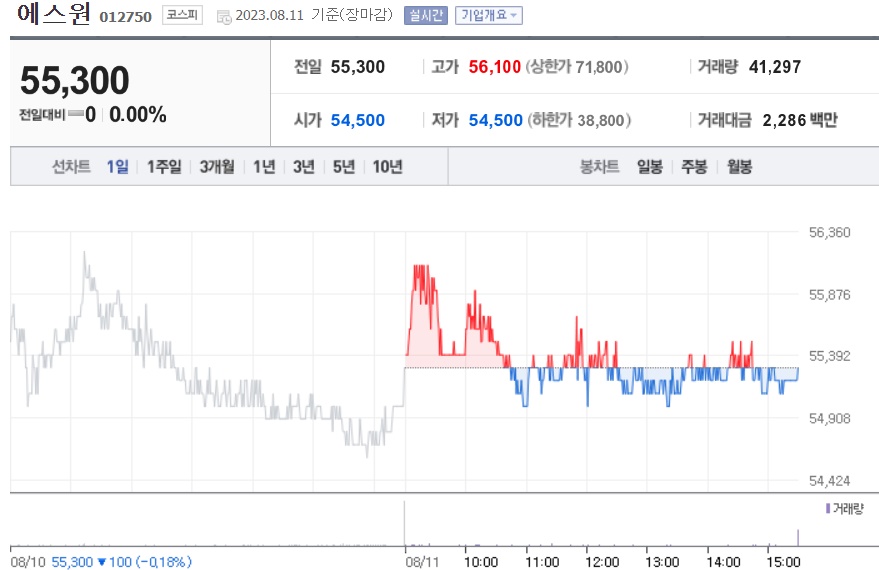This screenshot has height=570, width=879.
Task: Click the 0.00% change value
Action: pos(138,115)
